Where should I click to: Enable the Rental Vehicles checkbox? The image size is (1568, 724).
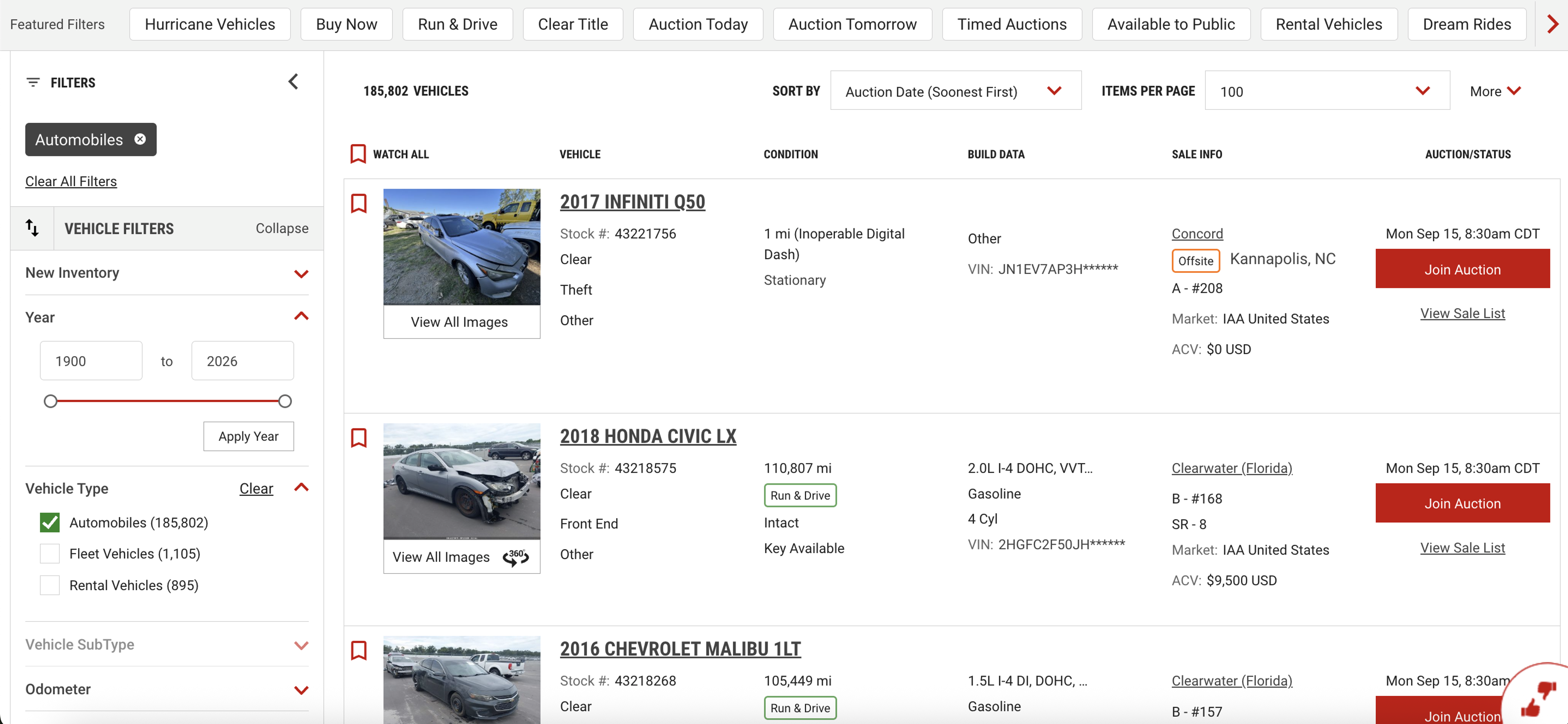click(x=50, y=585)
